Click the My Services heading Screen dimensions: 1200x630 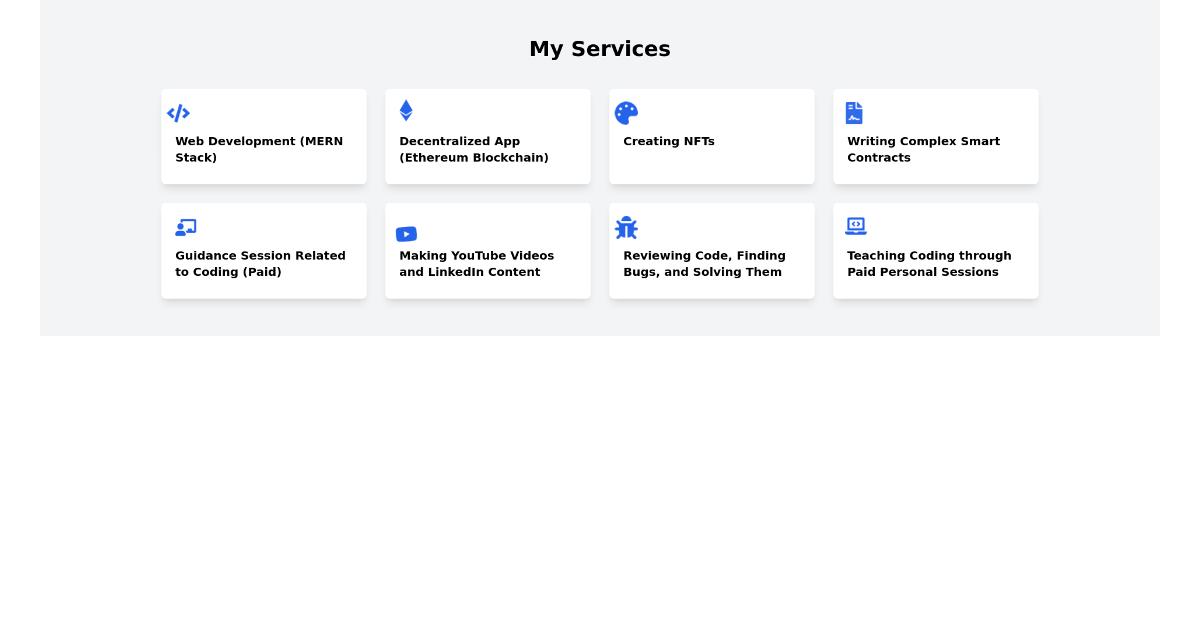point(599,48)
